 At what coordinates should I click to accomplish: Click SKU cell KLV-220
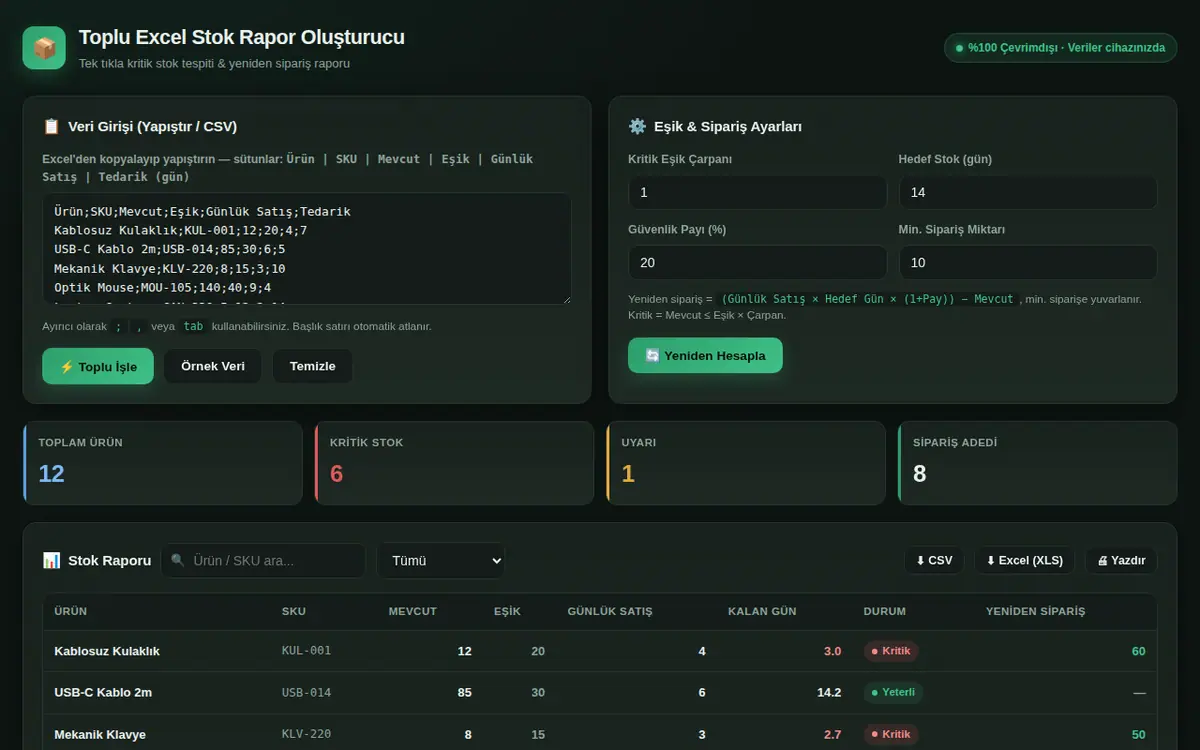[x=306, y=734]
